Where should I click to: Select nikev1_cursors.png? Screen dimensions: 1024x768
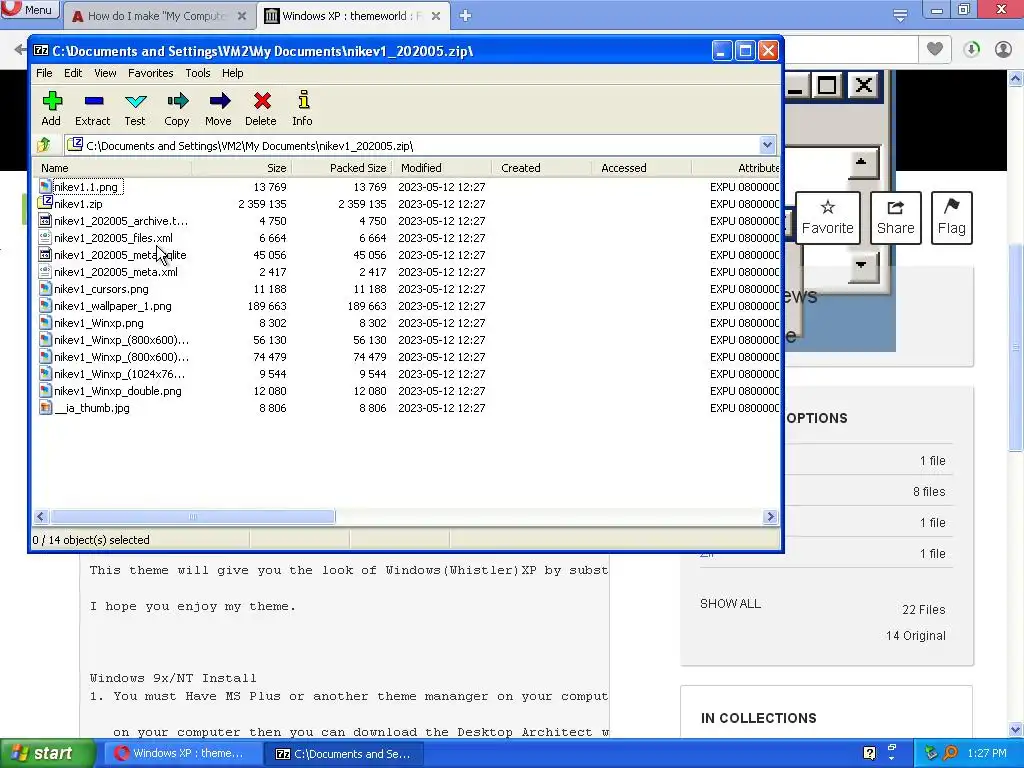click(101, 289)
